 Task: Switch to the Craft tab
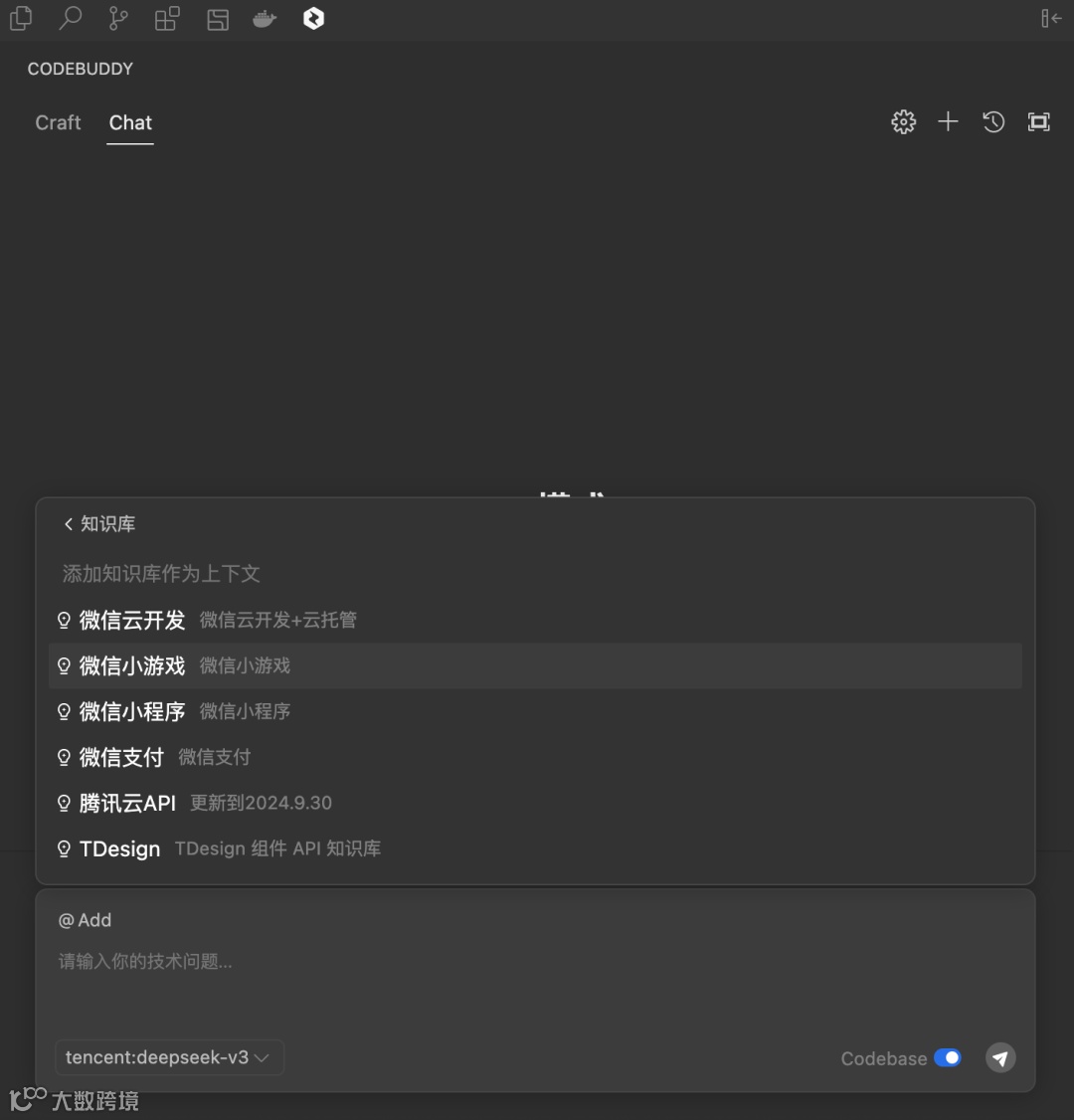click(58, 123)
